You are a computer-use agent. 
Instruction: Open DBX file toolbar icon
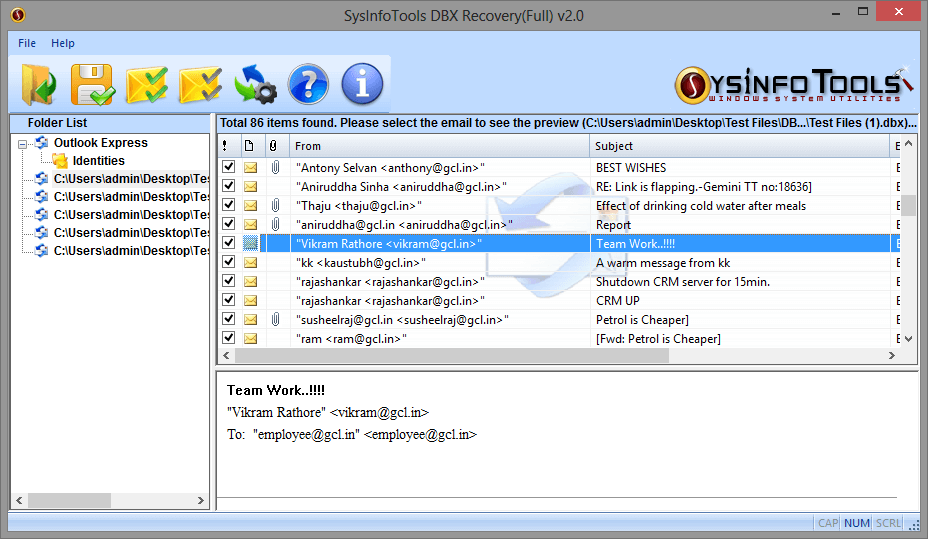[x=38, y=85]
